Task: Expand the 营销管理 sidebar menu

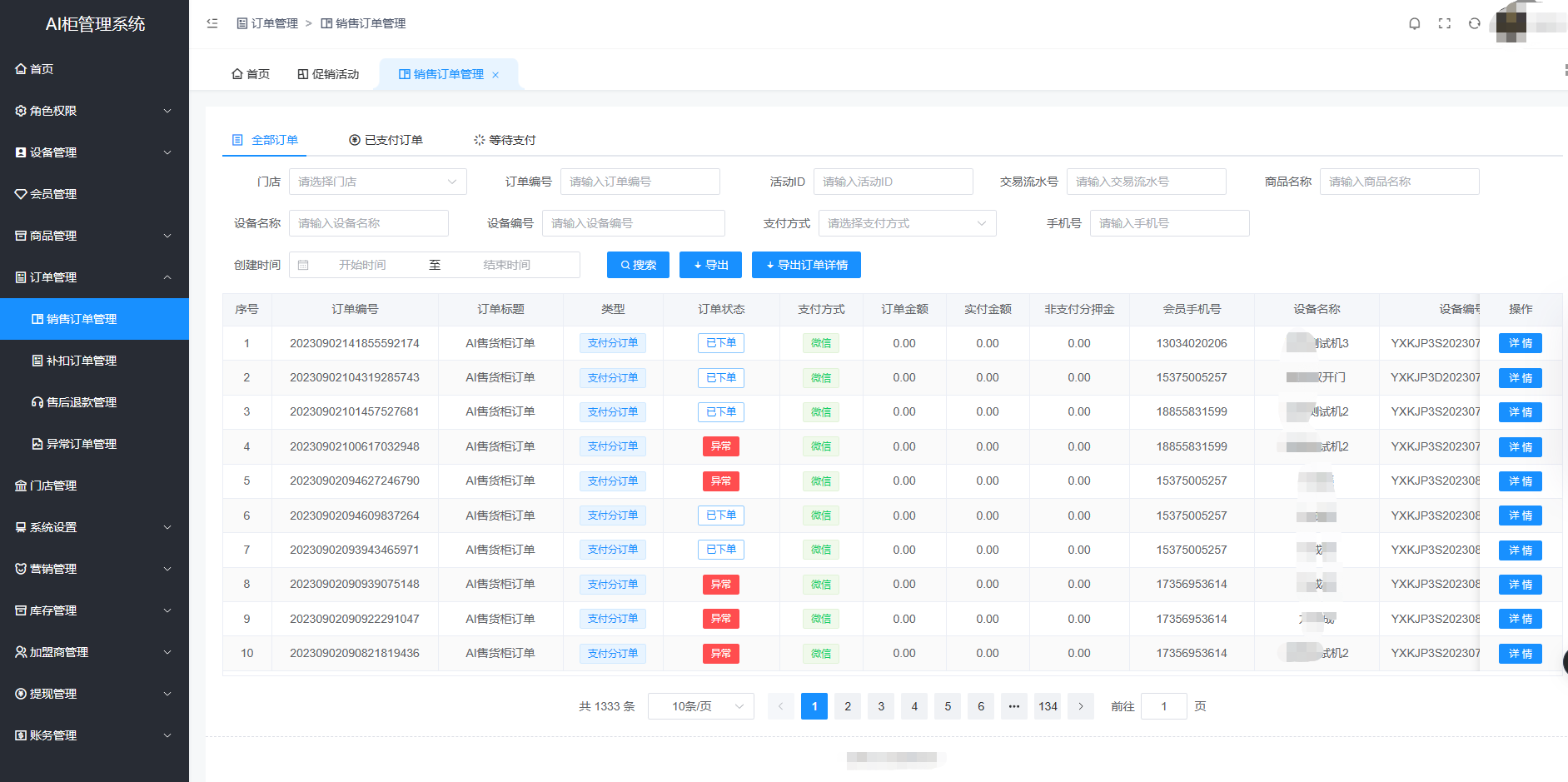Action: point(94,569)
